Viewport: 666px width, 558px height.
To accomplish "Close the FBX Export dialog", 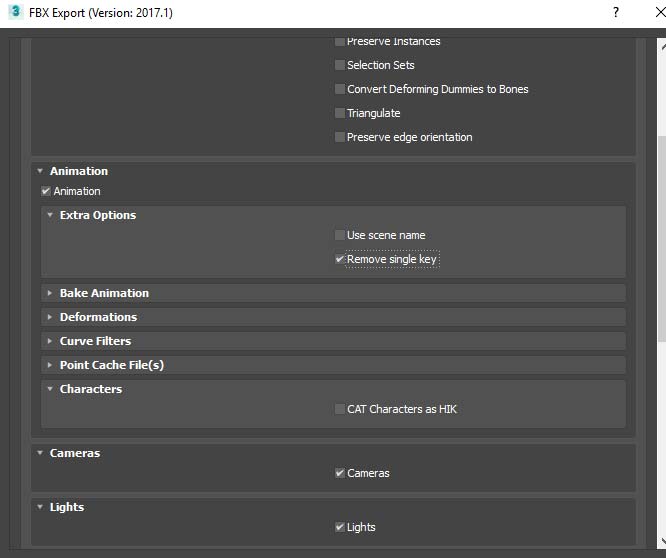I will click(660, 12).
